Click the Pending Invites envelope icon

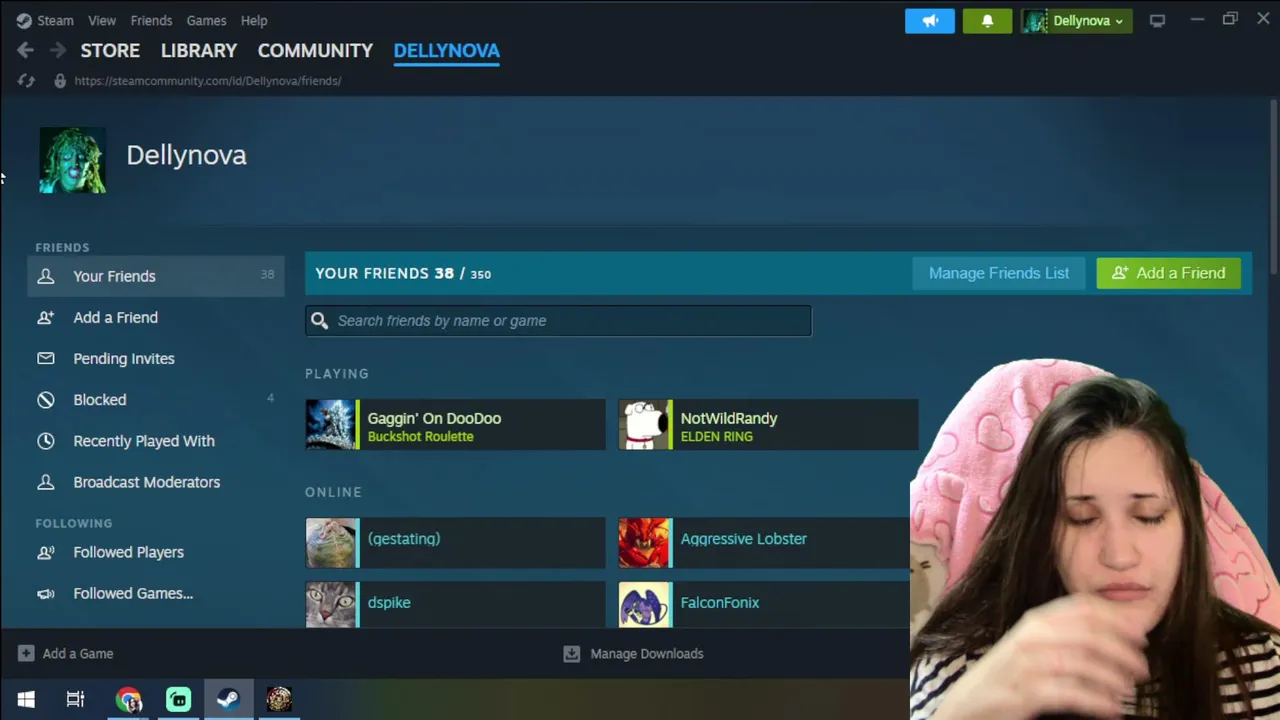pos(46,358)
